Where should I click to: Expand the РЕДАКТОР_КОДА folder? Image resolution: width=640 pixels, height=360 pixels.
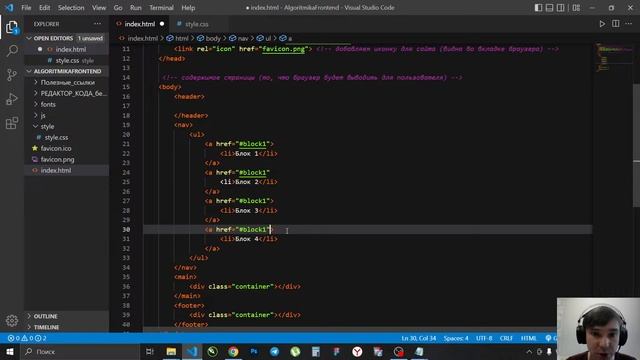[x=67, y=93]
